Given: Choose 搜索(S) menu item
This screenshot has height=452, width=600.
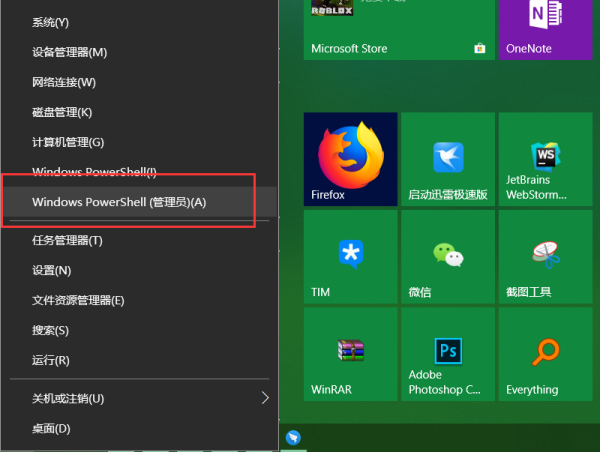Looking at the screenshot, I should [139, 330].
